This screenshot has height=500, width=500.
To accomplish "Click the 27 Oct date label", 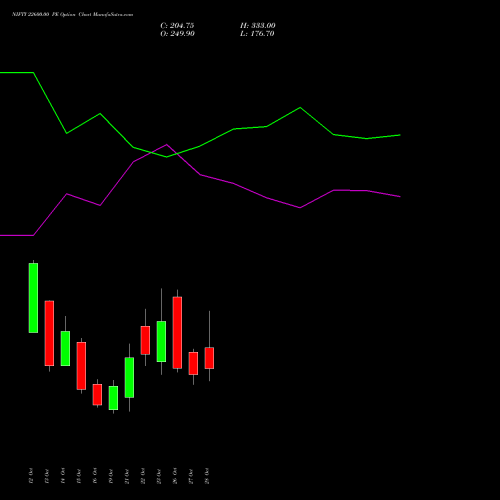I will tap(191, 476).
